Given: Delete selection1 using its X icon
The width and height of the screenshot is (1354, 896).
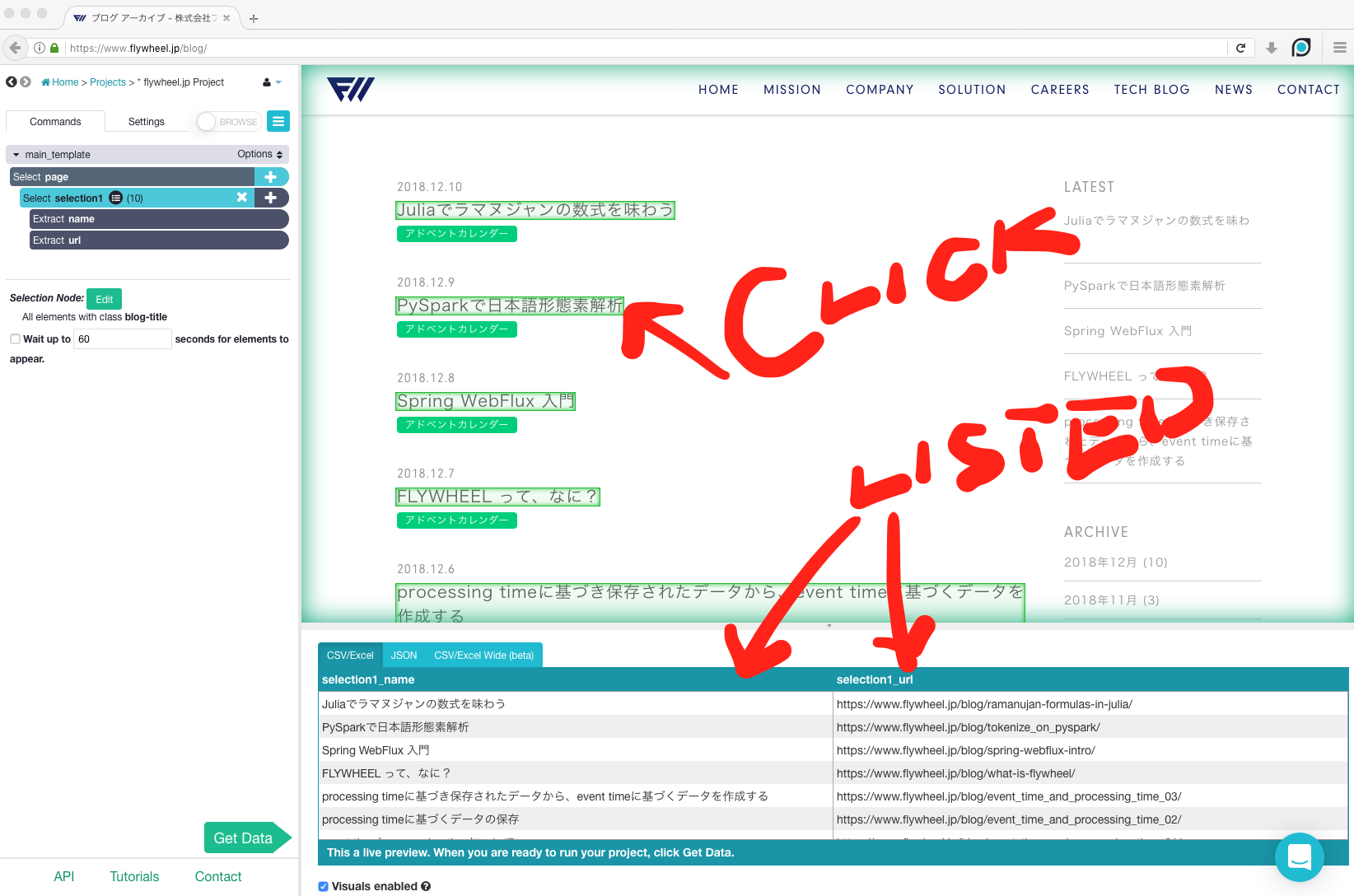Looking at the screenshot, I should pyautogui.click(x=242, y=198).
